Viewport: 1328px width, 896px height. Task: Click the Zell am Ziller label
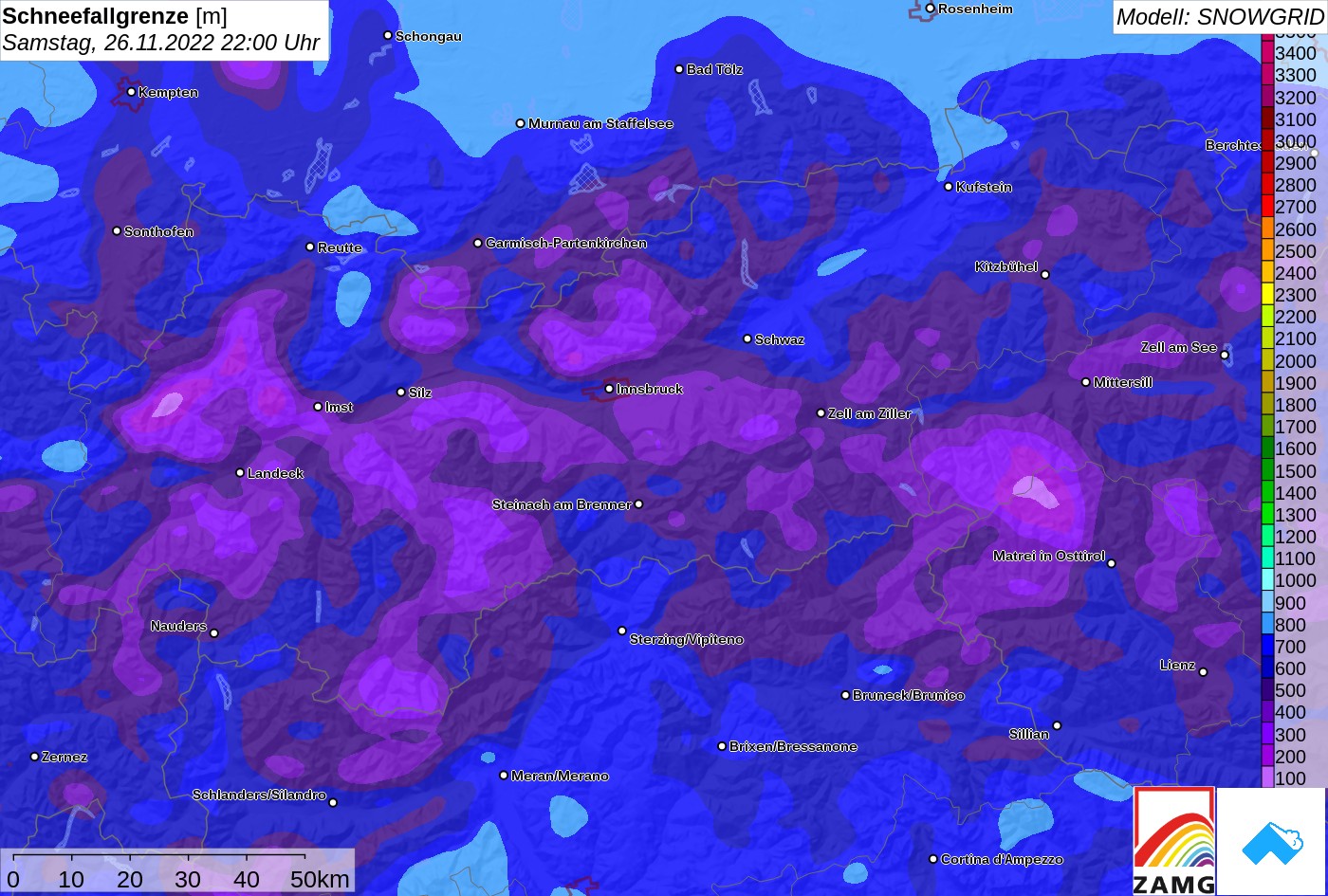pos(870,413)
